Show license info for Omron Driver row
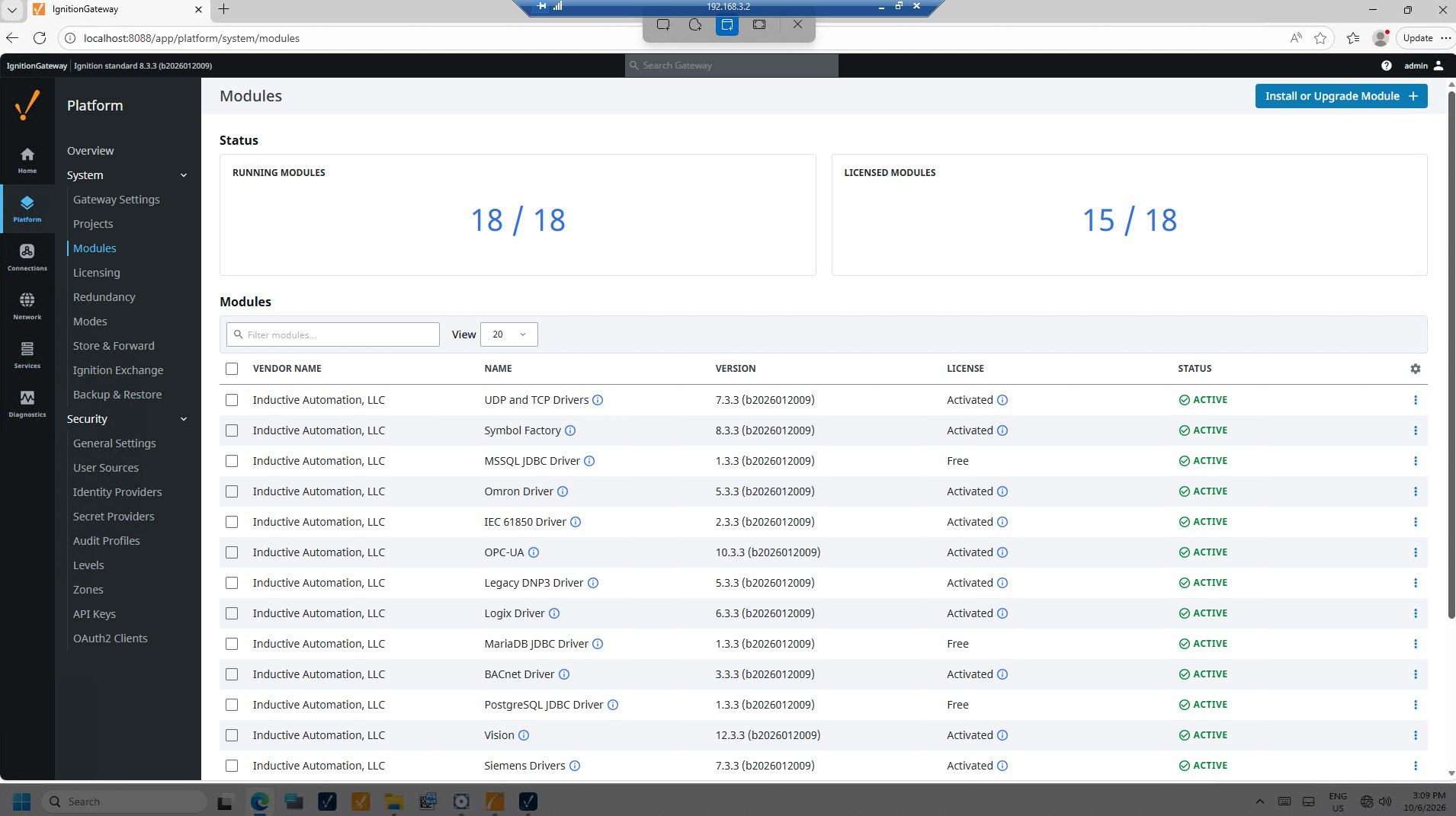 pyautogui.click(x=1002, y=491)
